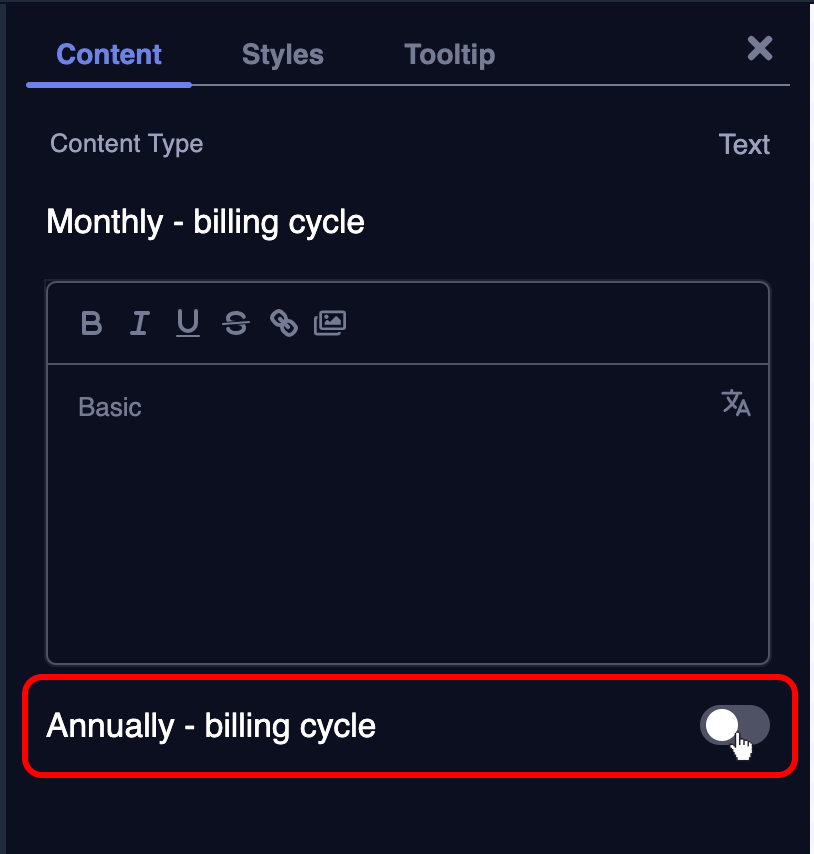This screenshot has width=814, height=854.
Task: Turn on the switch next to Annually billing
Action: pos(735,727)
